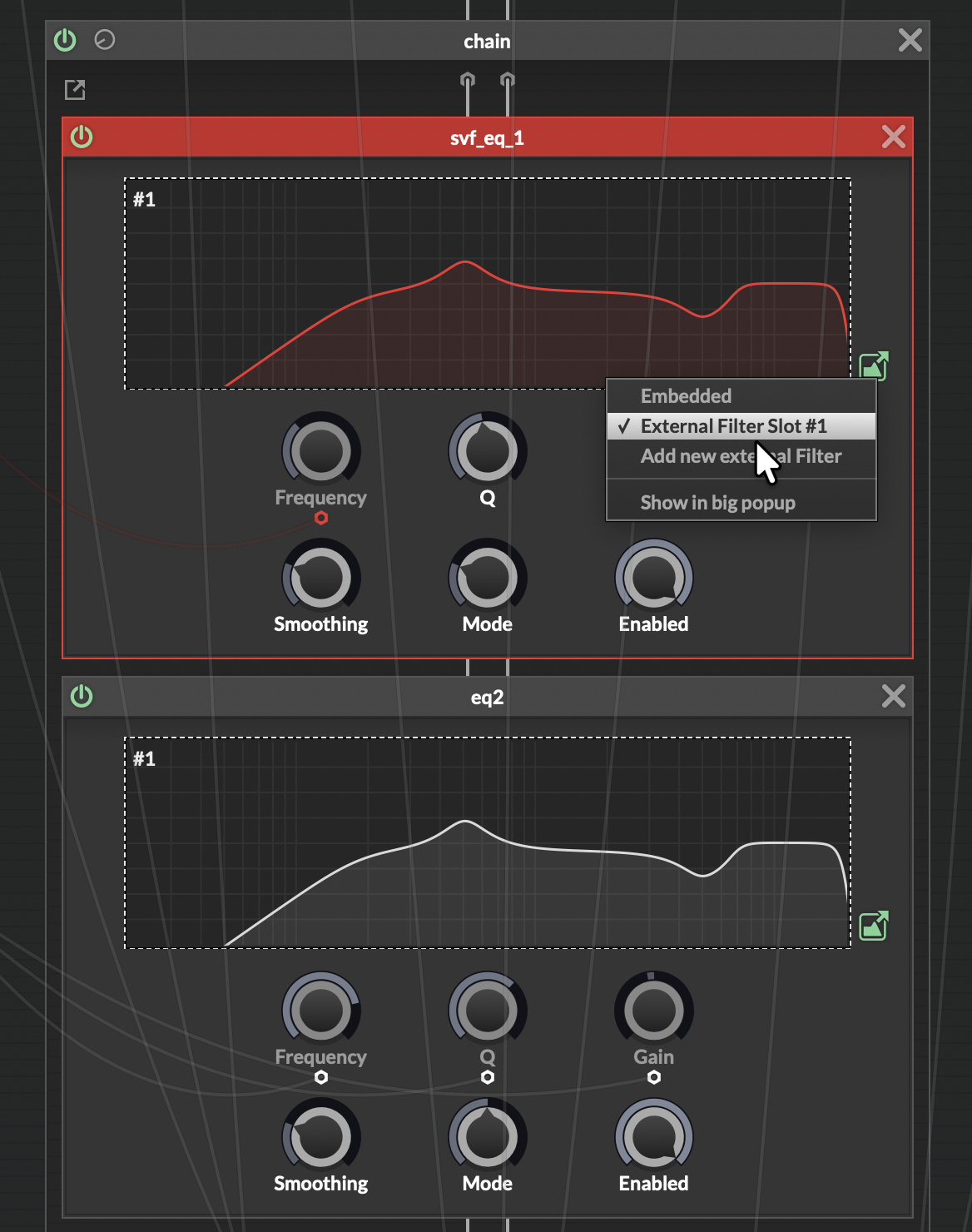Select Embedded from the popup menu
This screenshot has width=972, height=1232.
click(x=686, y=396)
